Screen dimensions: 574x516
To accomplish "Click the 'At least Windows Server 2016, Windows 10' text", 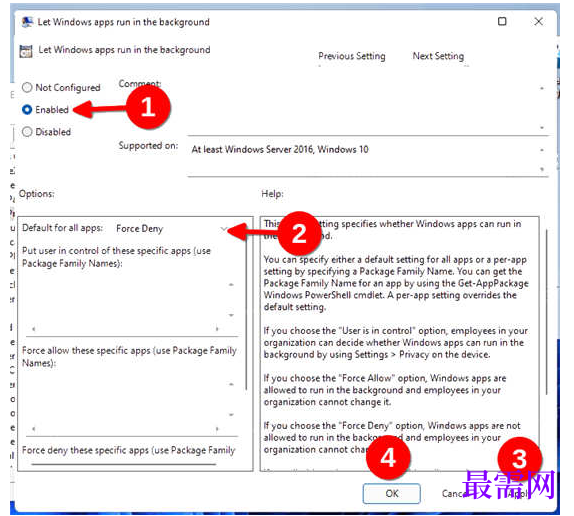I will point(280,149).
